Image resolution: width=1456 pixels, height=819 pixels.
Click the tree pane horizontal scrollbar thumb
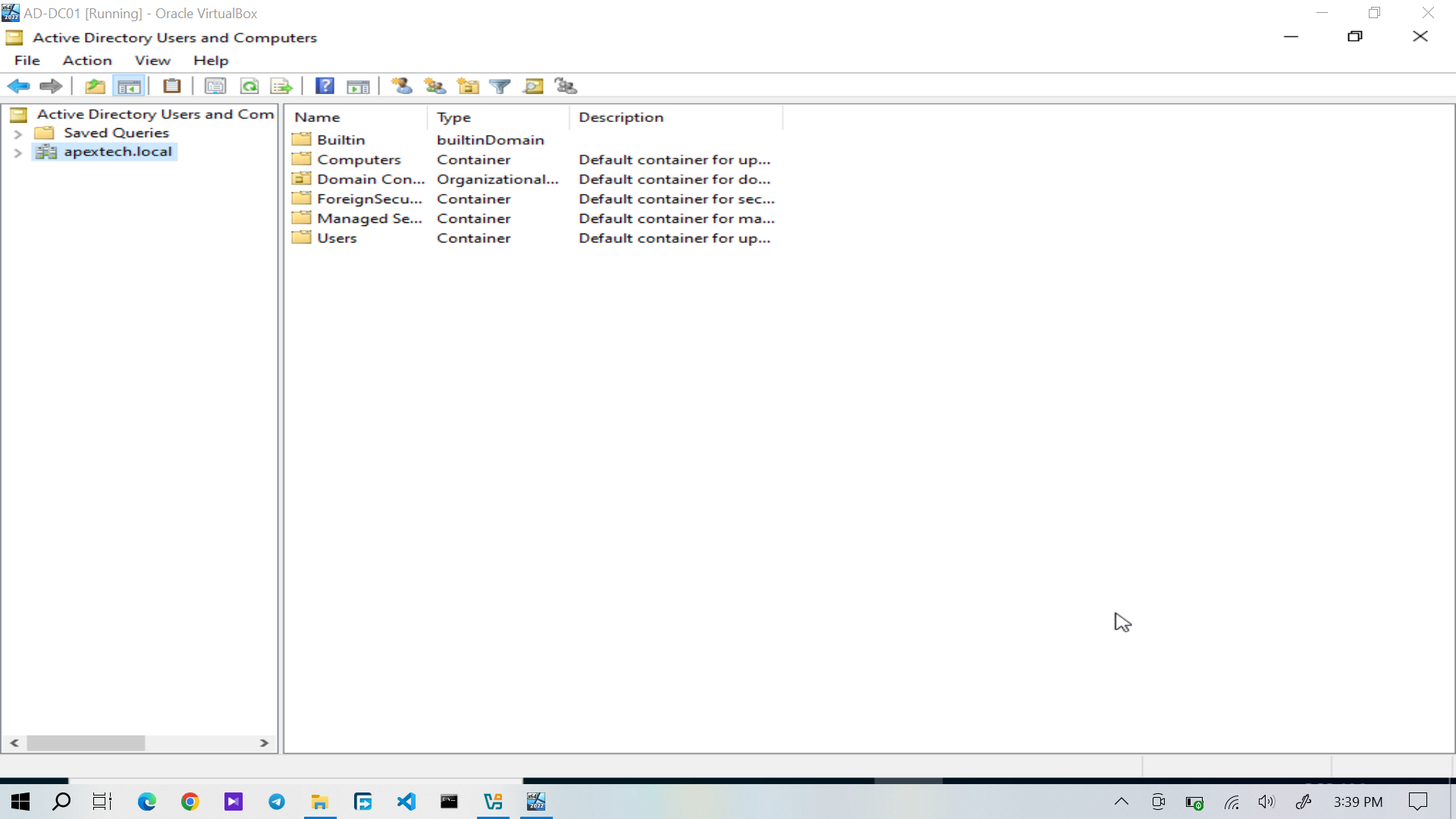[x=86, y=743]
